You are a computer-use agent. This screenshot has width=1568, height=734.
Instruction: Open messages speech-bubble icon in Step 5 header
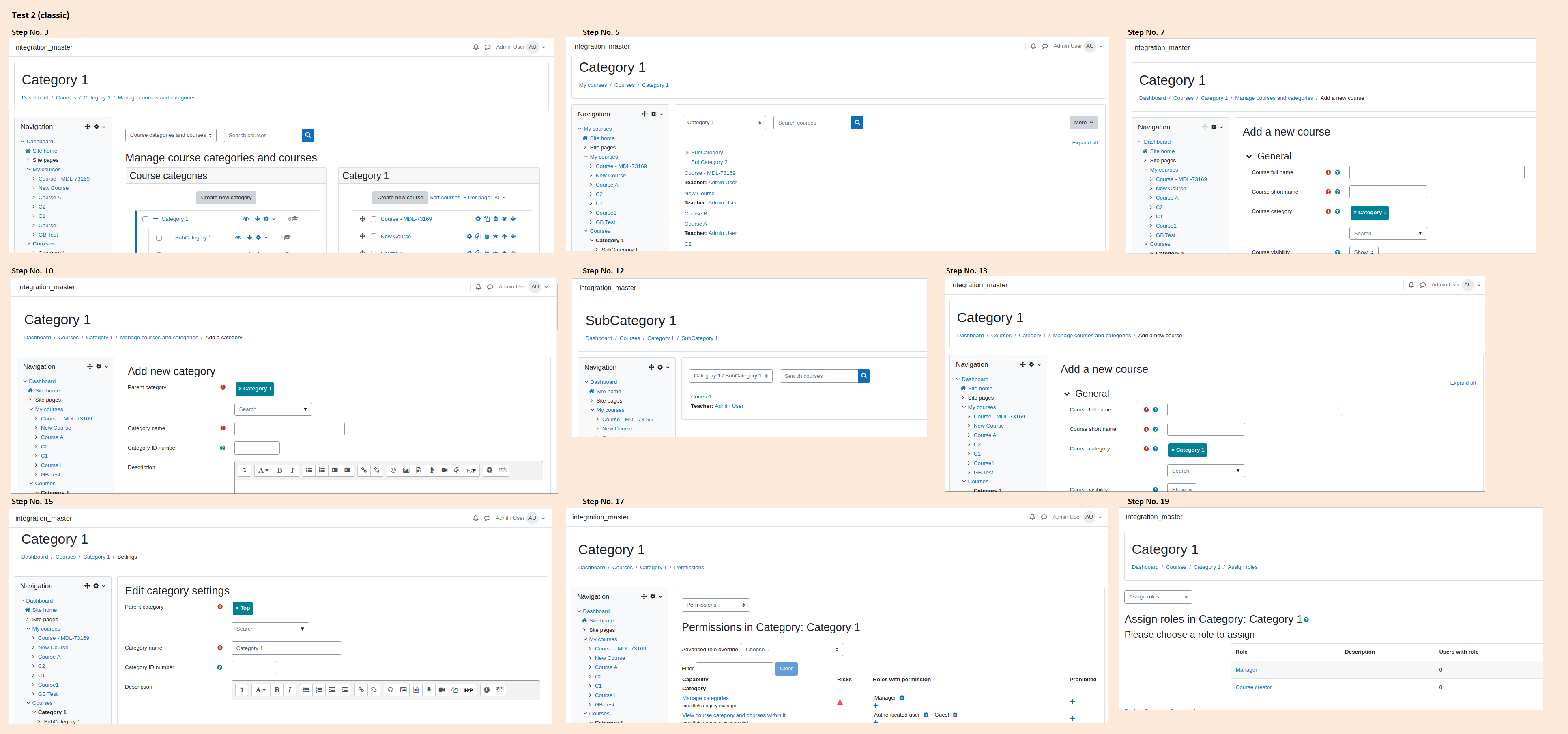click(x=1044, y=46)
